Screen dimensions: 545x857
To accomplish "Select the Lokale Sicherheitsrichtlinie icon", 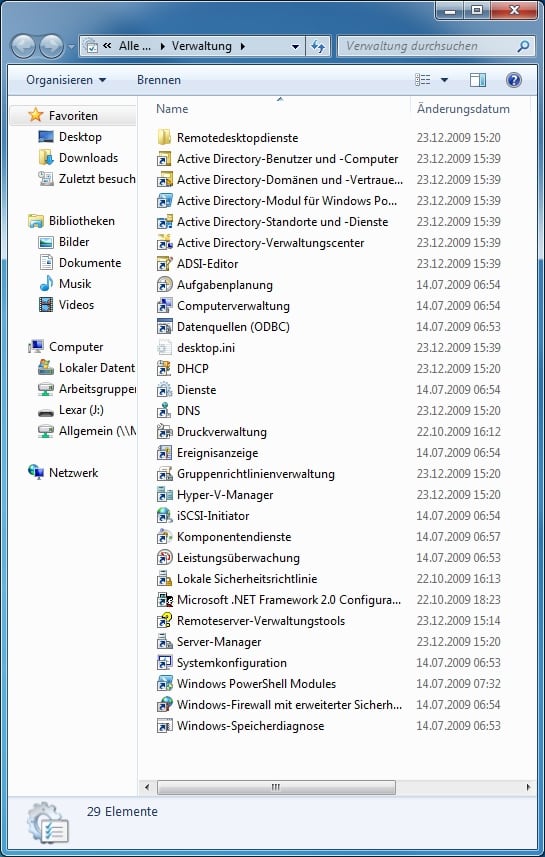I will click(165, 579).
